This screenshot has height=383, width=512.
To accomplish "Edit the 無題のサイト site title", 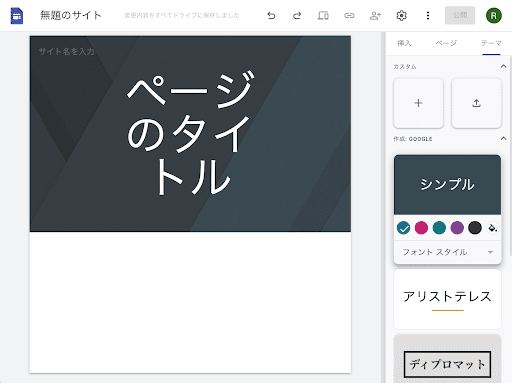I will pyautogui.click(x=71, y=15).
